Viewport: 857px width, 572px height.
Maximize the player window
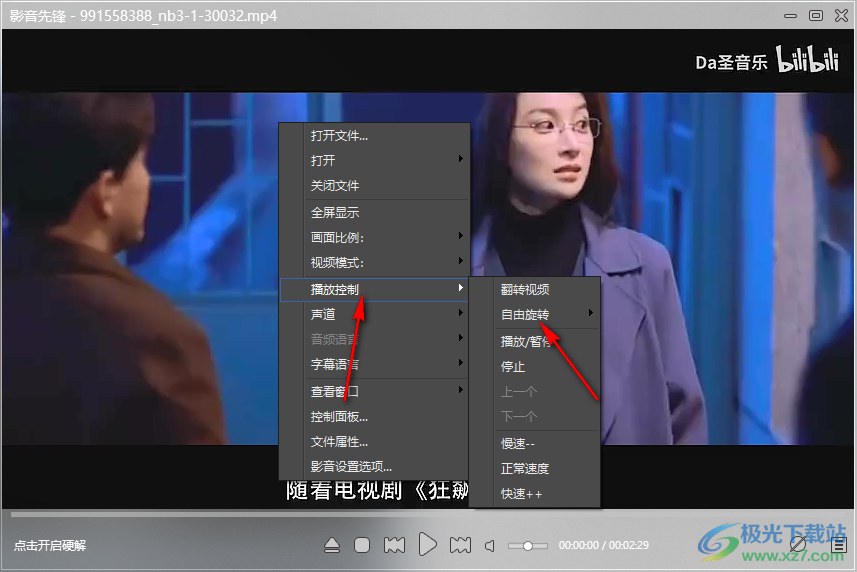(x=816, y=15)
